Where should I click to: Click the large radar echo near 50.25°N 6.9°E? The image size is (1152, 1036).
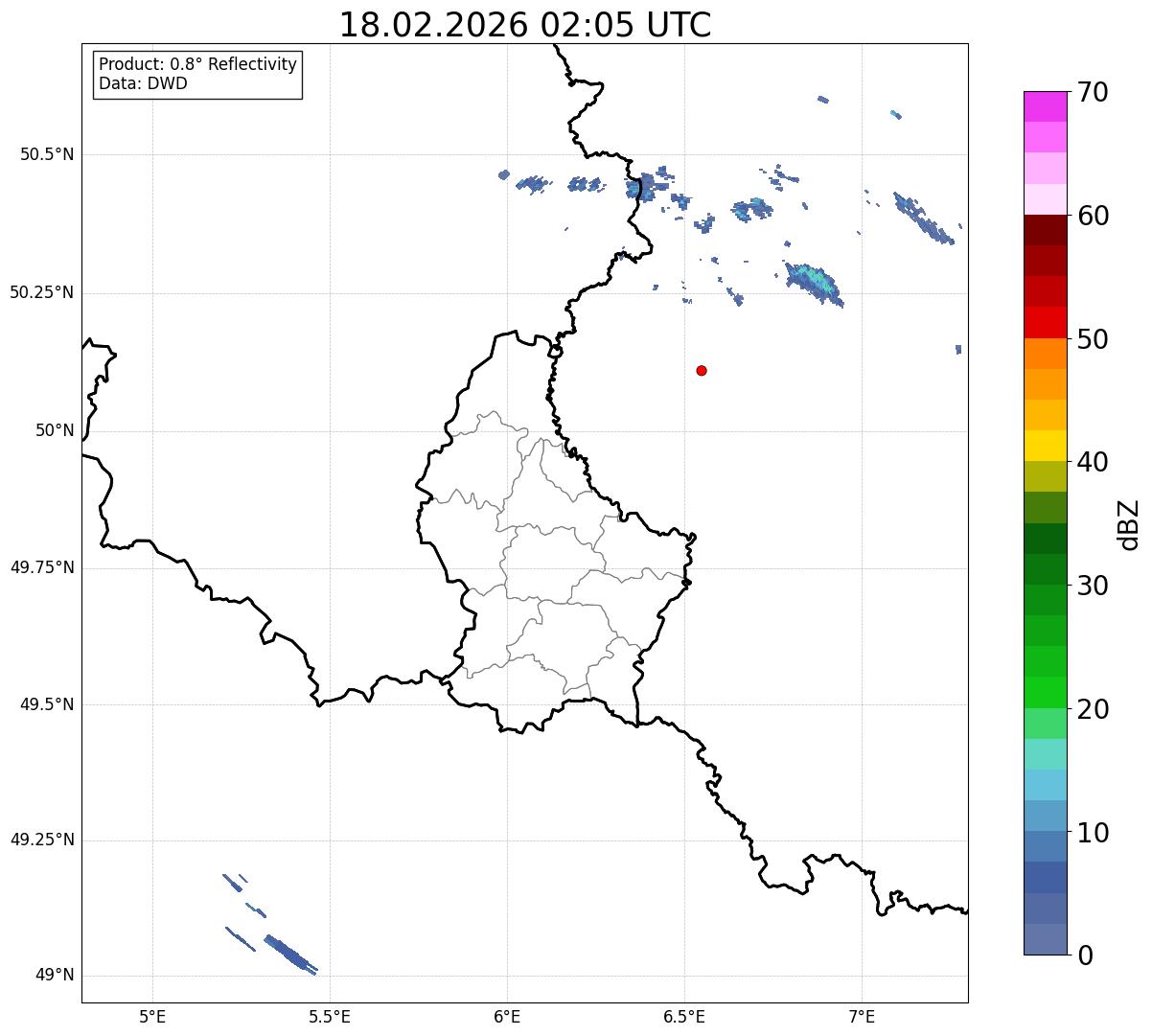click(814, 283)
